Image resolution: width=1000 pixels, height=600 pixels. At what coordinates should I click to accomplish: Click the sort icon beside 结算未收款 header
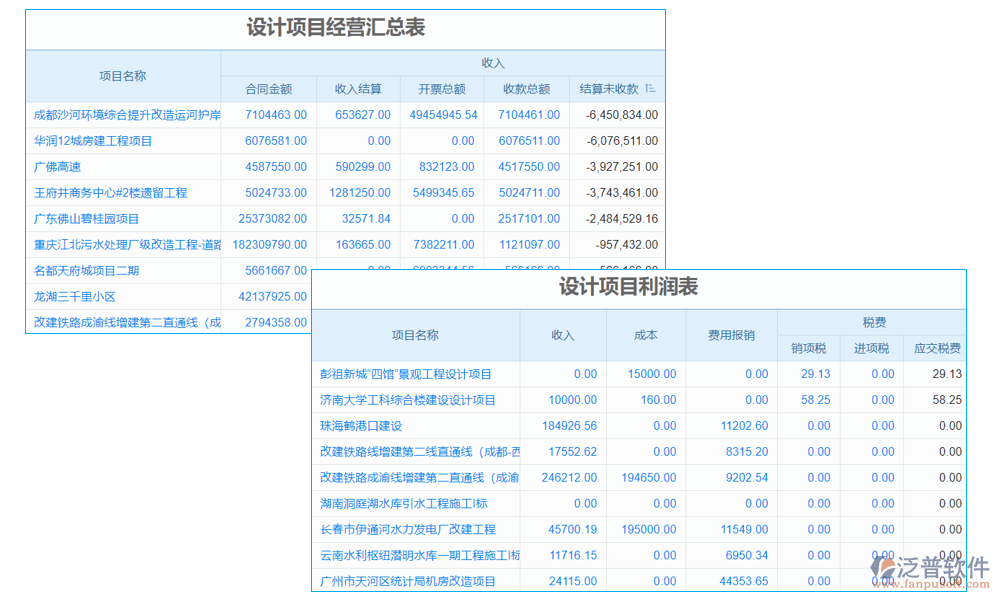point(648,88)
